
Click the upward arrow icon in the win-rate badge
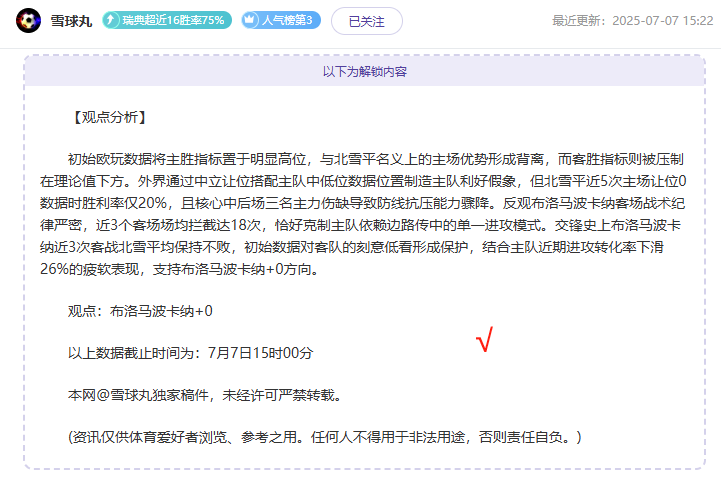click(x=110, y=20)
